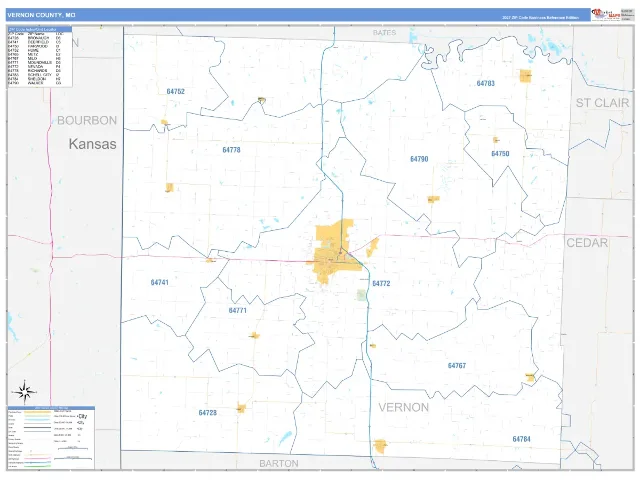This screenshot has width=640, height=480.
Task: Click the green park area south of Nevada
Action: pos(361,295)
